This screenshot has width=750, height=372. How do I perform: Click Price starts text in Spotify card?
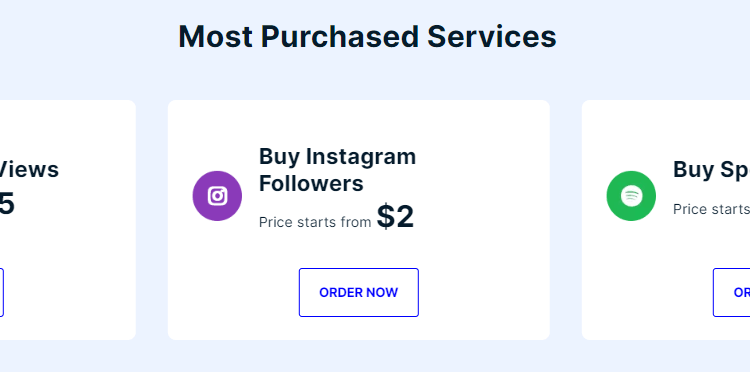pos(711,209)
